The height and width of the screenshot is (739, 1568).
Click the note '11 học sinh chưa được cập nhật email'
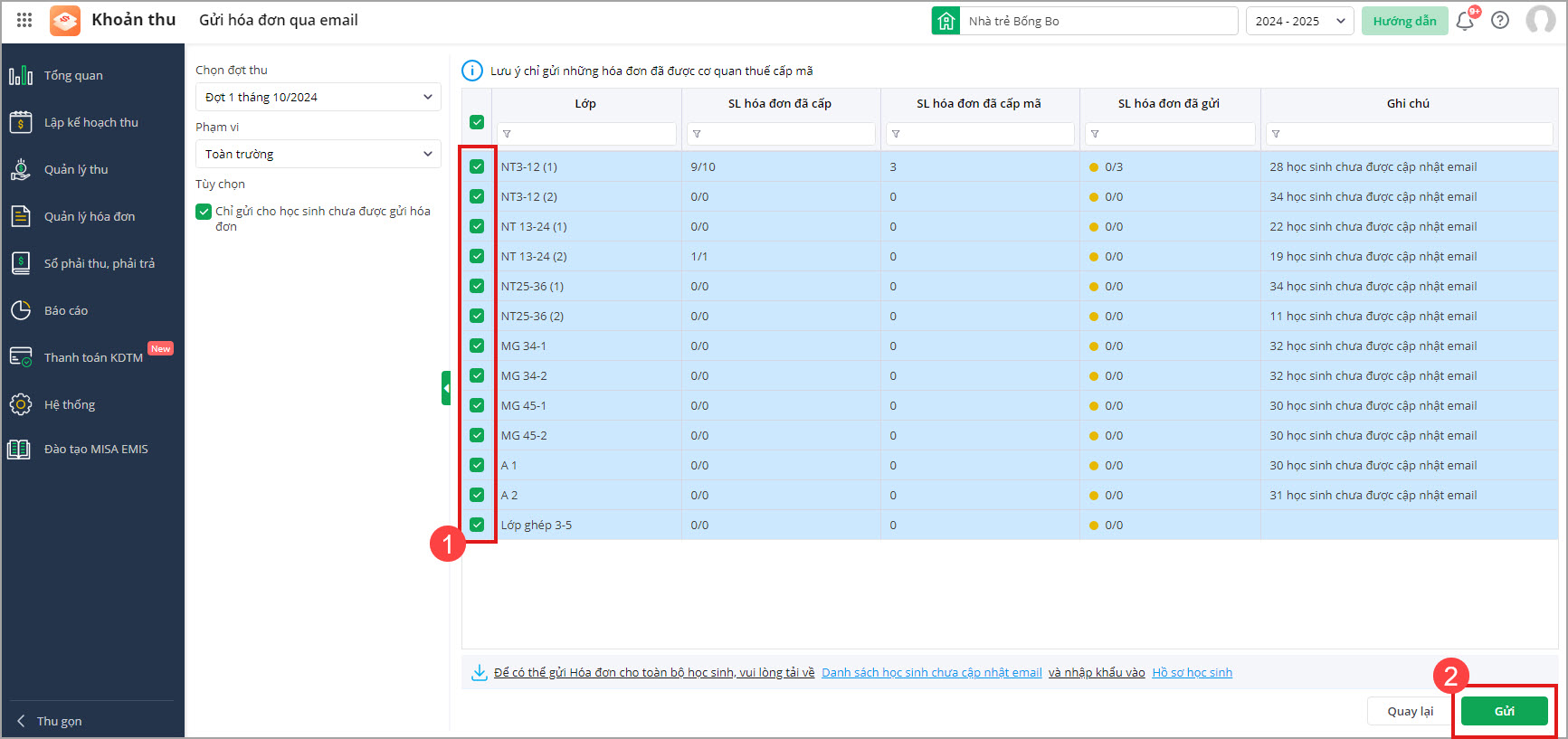[1373, 316]
